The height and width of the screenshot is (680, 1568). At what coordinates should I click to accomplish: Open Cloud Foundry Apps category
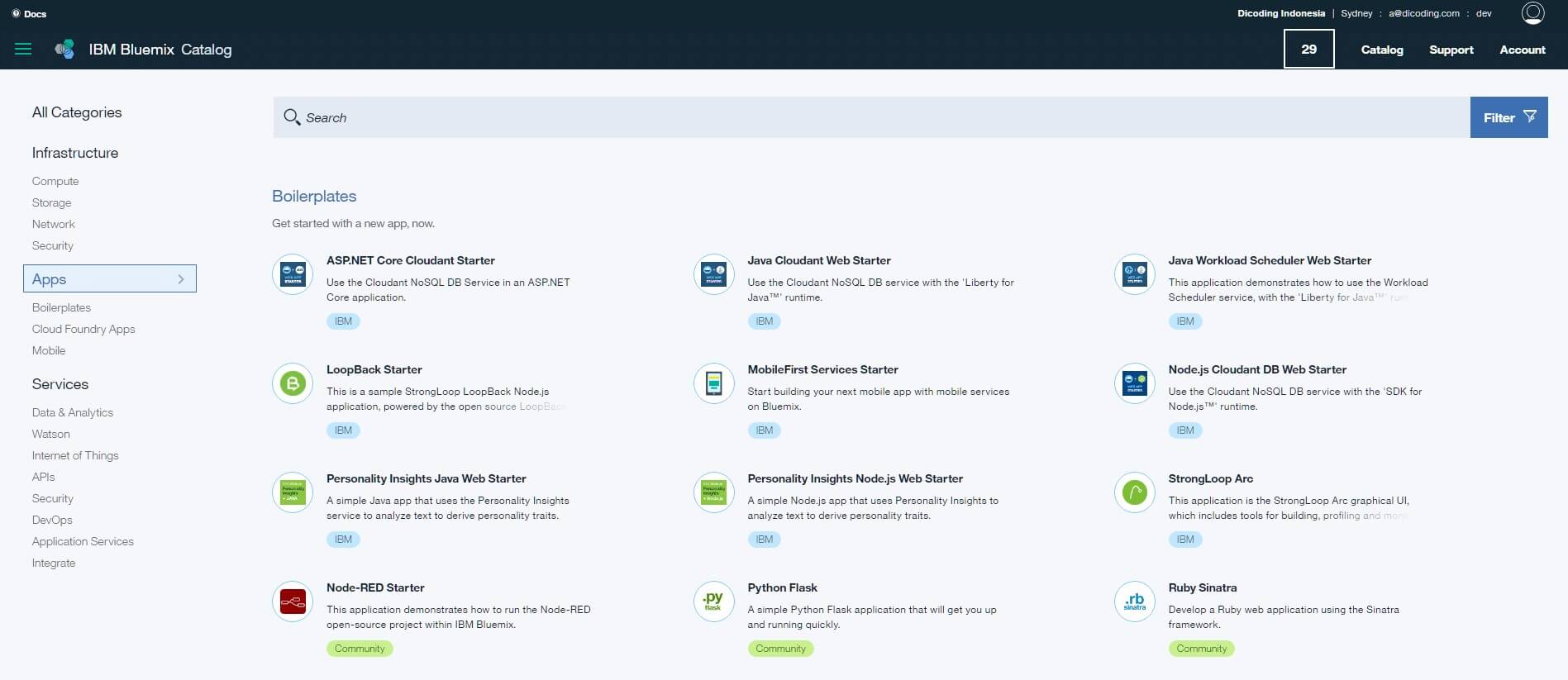pyautogui.click(x=83, y=329)
